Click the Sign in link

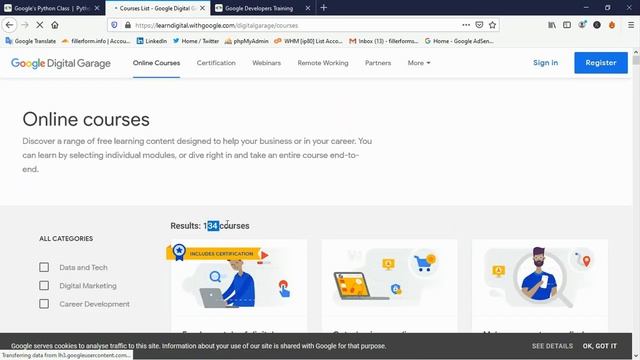tap(545, 63)
